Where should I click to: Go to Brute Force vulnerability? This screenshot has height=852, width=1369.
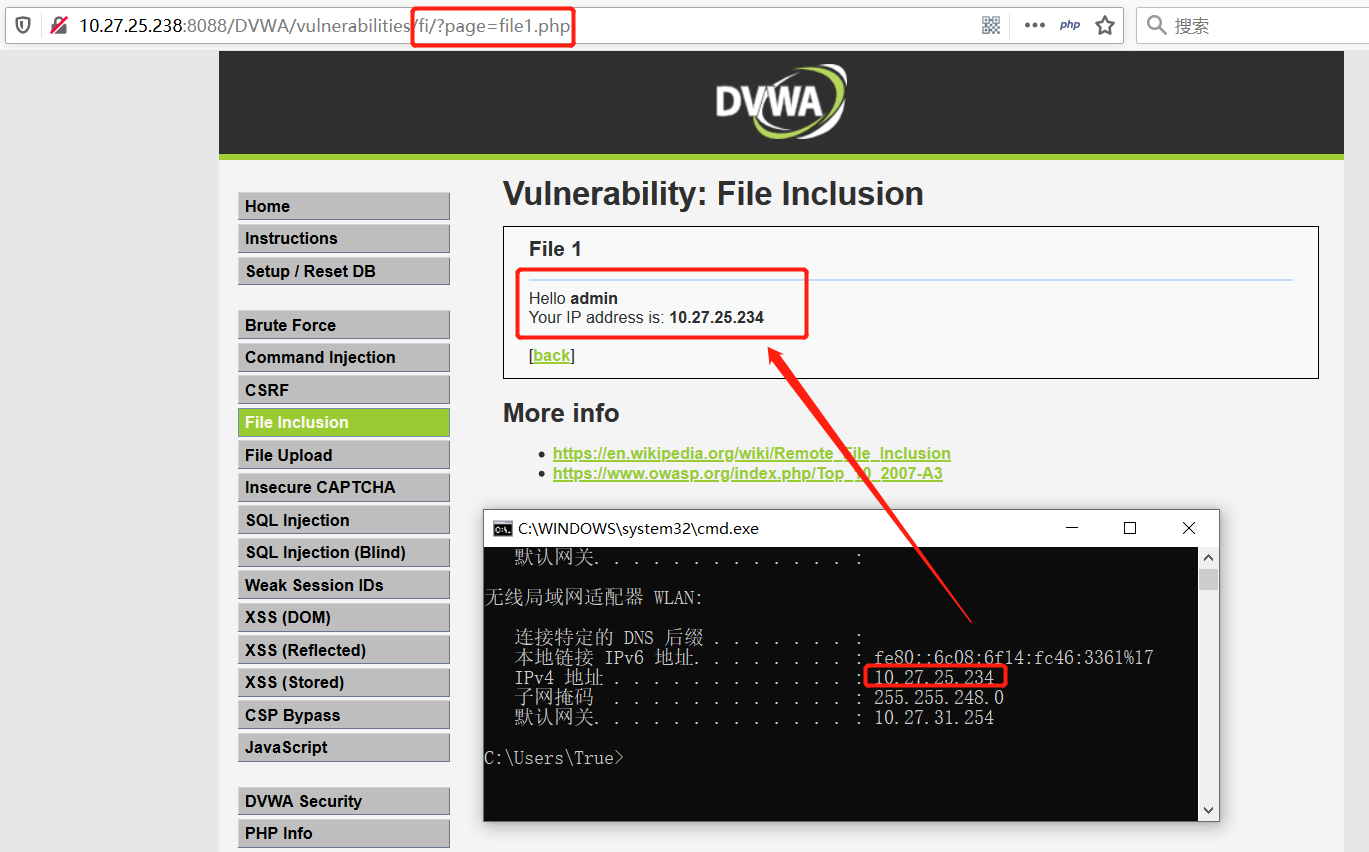[x=344, y=325]
